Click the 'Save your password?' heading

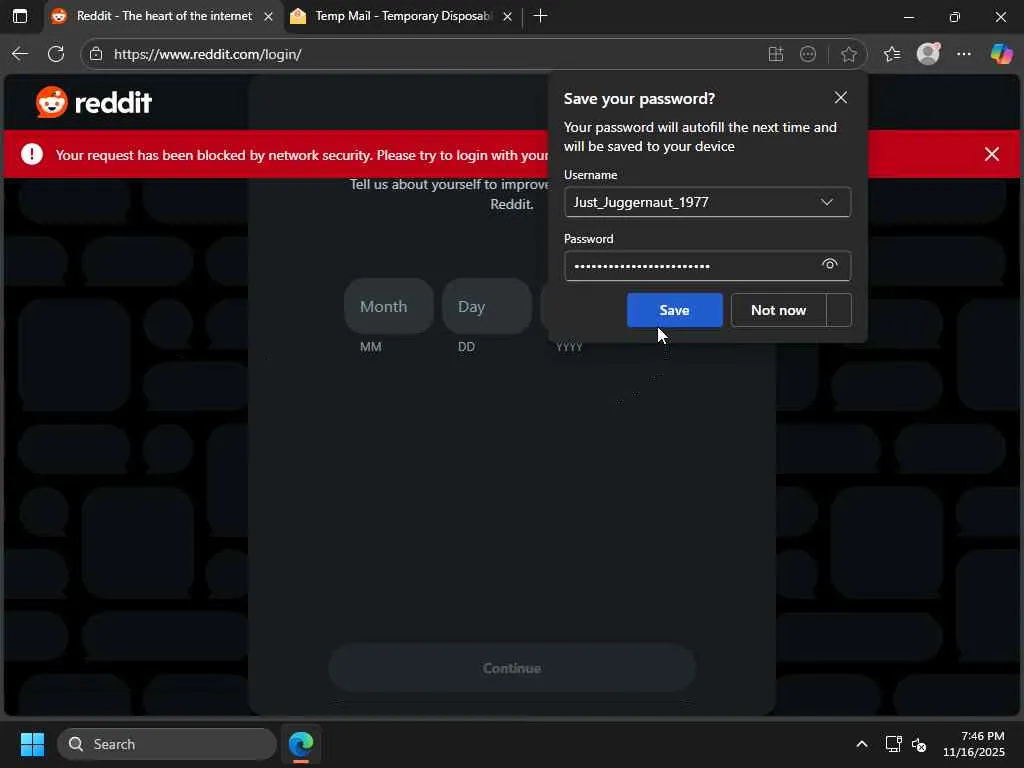(x=639, y=99)
